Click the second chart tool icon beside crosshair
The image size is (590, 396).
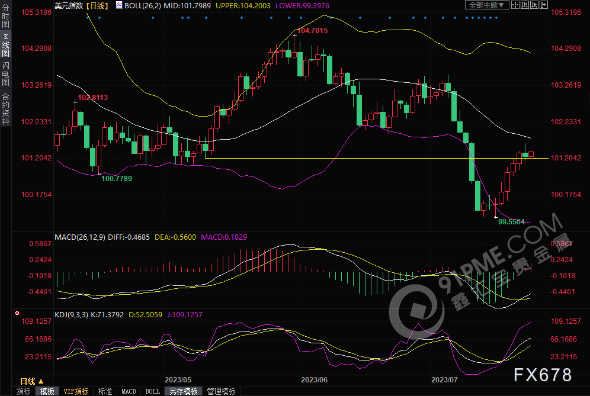pos(525,5)
